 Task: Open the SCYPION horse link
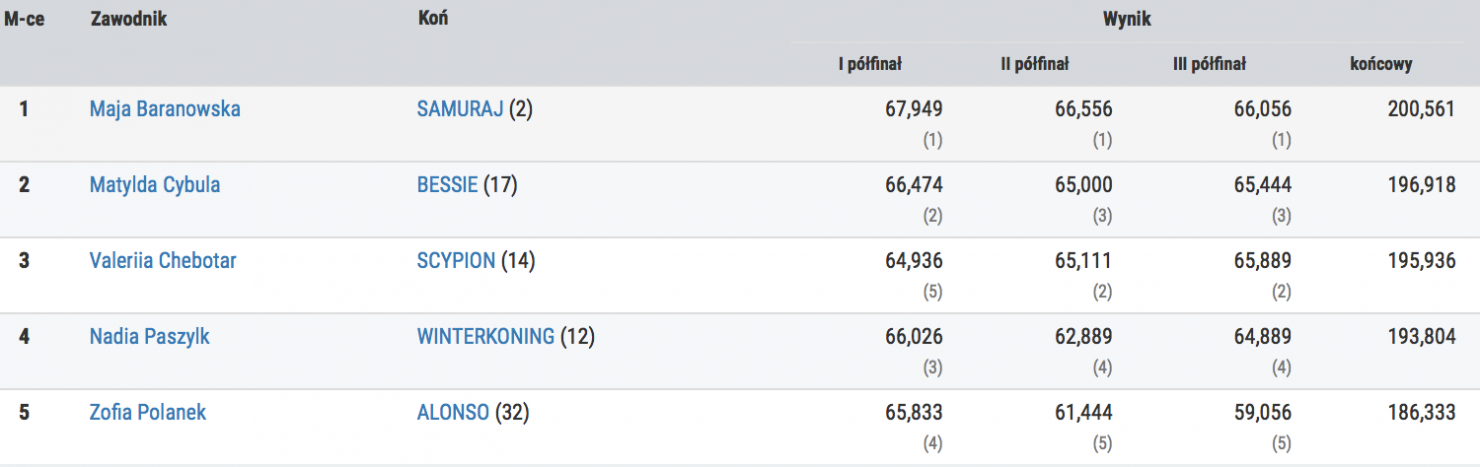456,261
